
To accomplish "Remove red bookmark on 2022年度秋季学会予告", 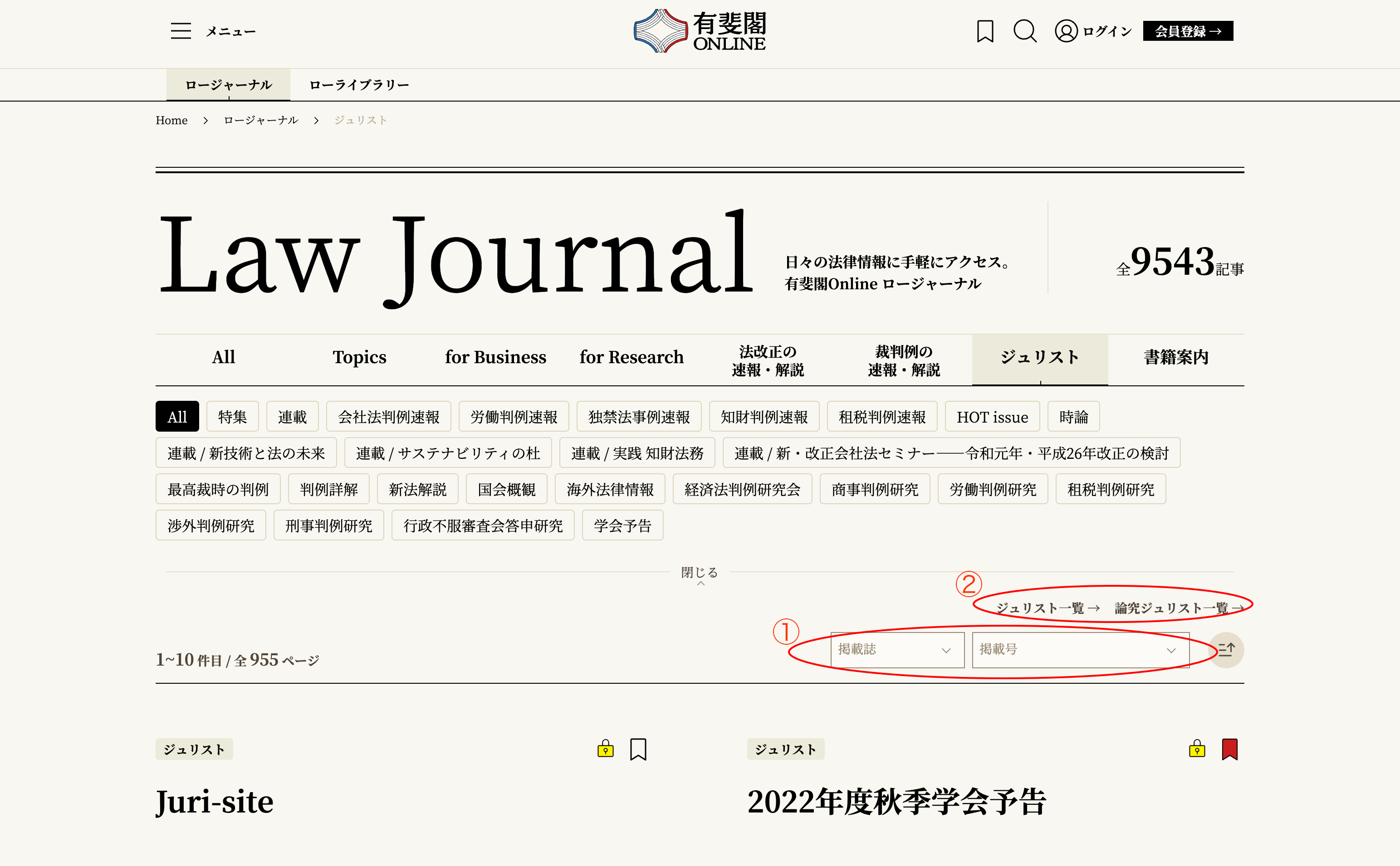I will click(x=1229, y=749).
